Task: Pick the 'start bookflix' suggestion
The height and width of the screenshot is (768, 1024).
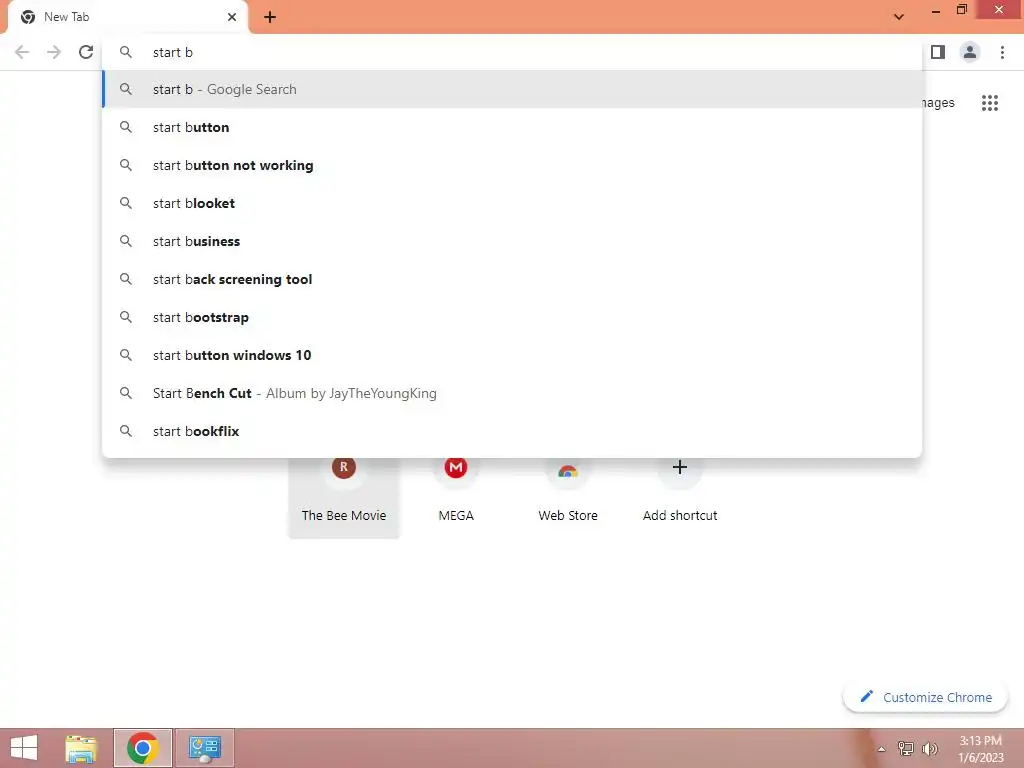Action: [x=512, y=431]
